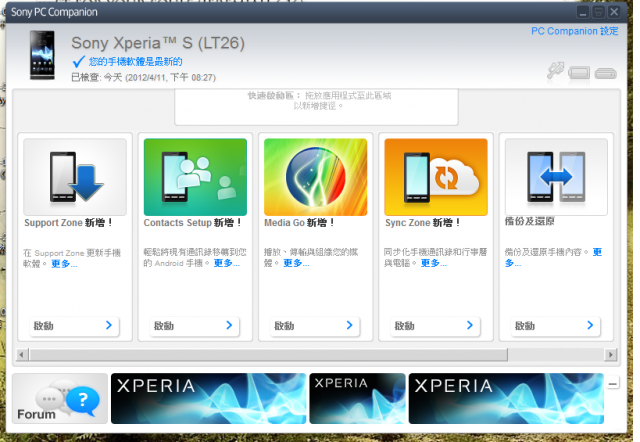Launch Support Zone with its start button
640x442 pixels.
[x=74, y=326]
